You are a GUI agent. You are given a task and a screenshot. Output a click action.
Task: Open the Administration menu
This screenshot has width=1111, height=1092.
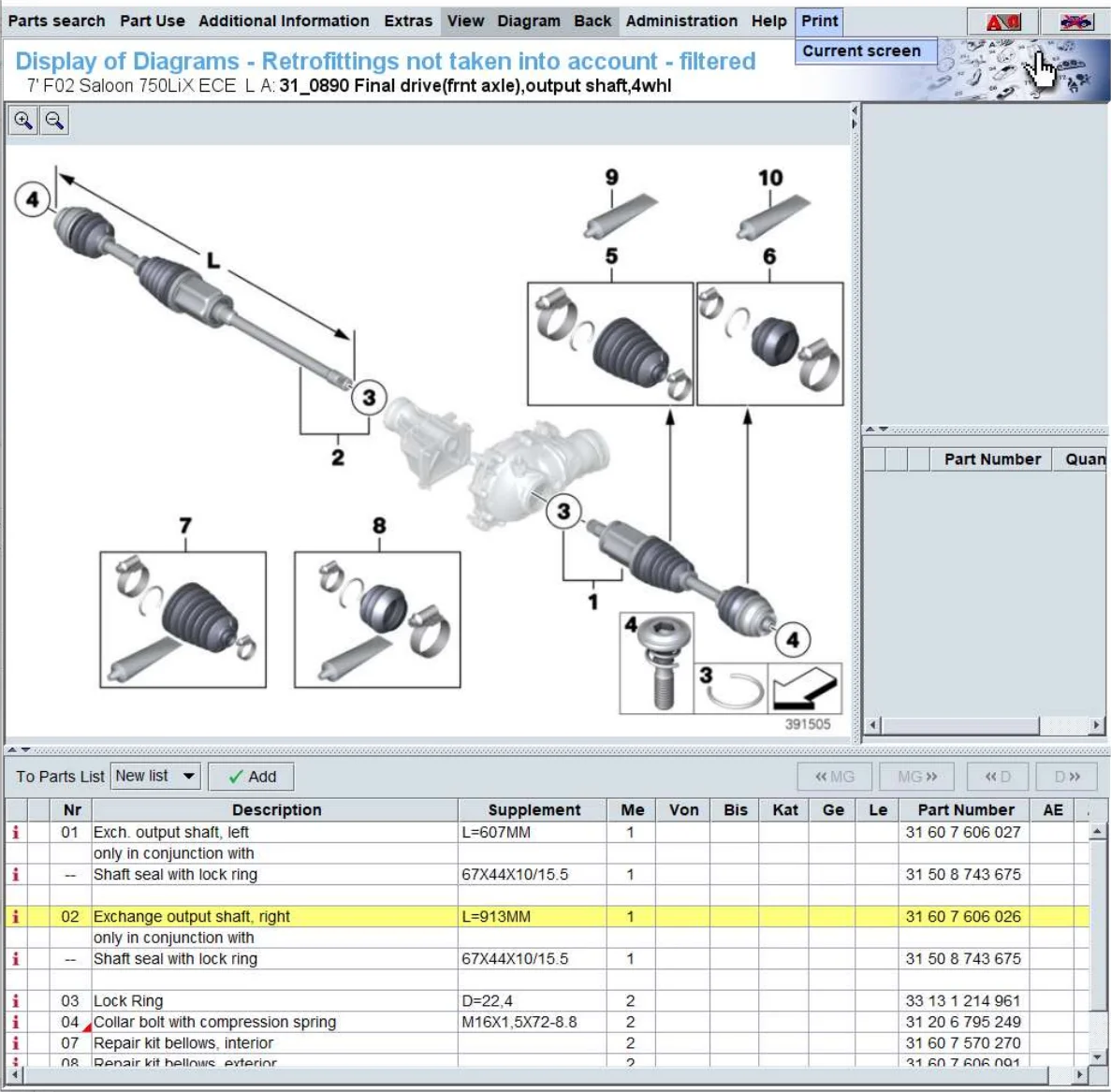point(681,22)
